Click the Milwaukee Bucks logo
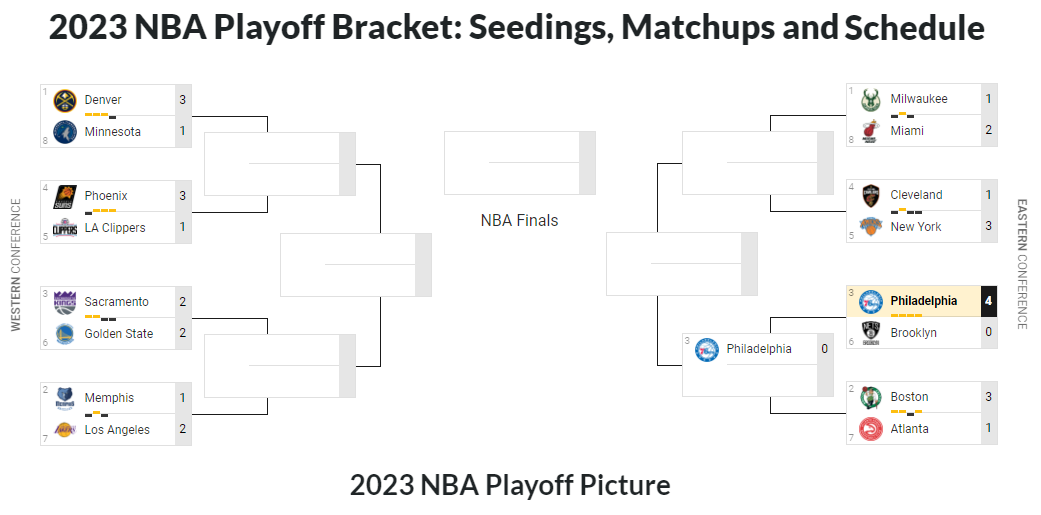The image size is (1041, 515). coord(871,99)
